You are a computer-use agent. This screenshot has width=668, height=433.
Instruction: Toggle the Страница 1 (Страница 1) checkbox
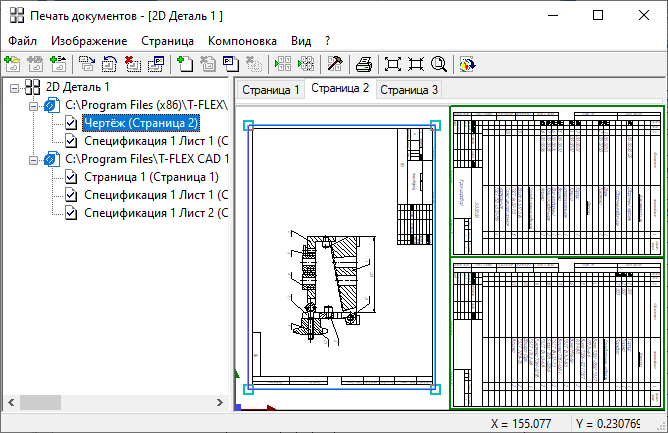(71, 177)
